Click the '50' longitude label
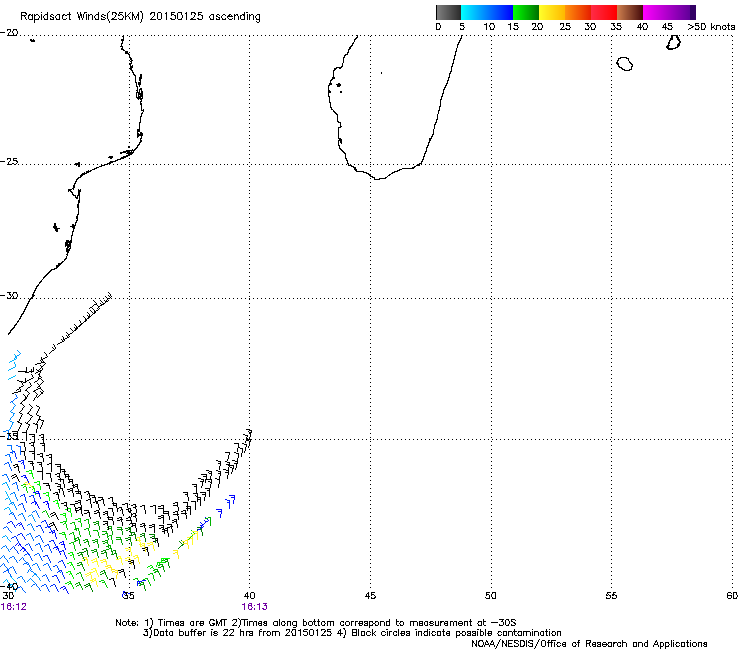The height and width of the screenshot is (650, 740). pos(491,596)
